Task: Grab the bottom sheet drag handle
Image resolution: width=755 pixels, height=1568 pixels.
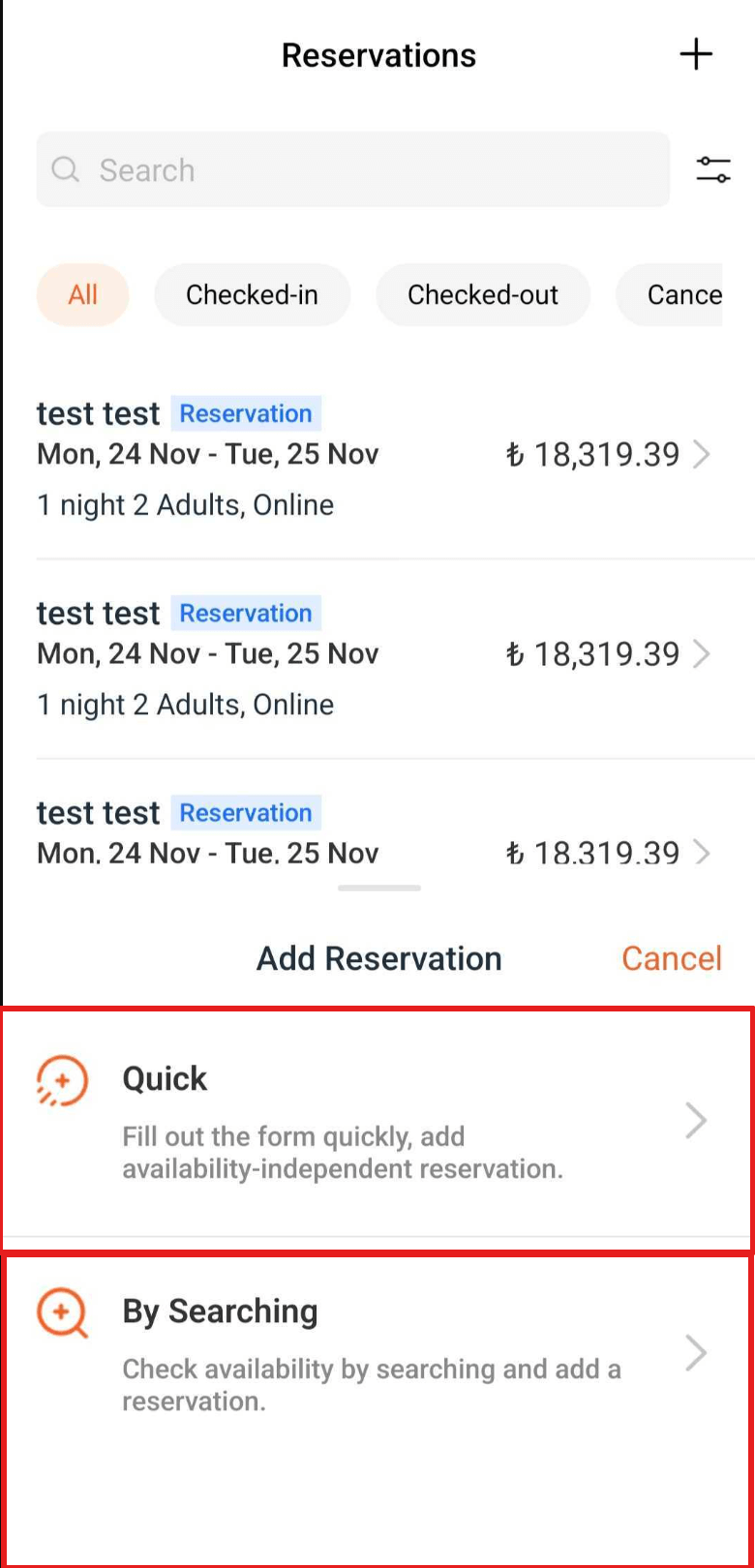Action: point(379,888)
